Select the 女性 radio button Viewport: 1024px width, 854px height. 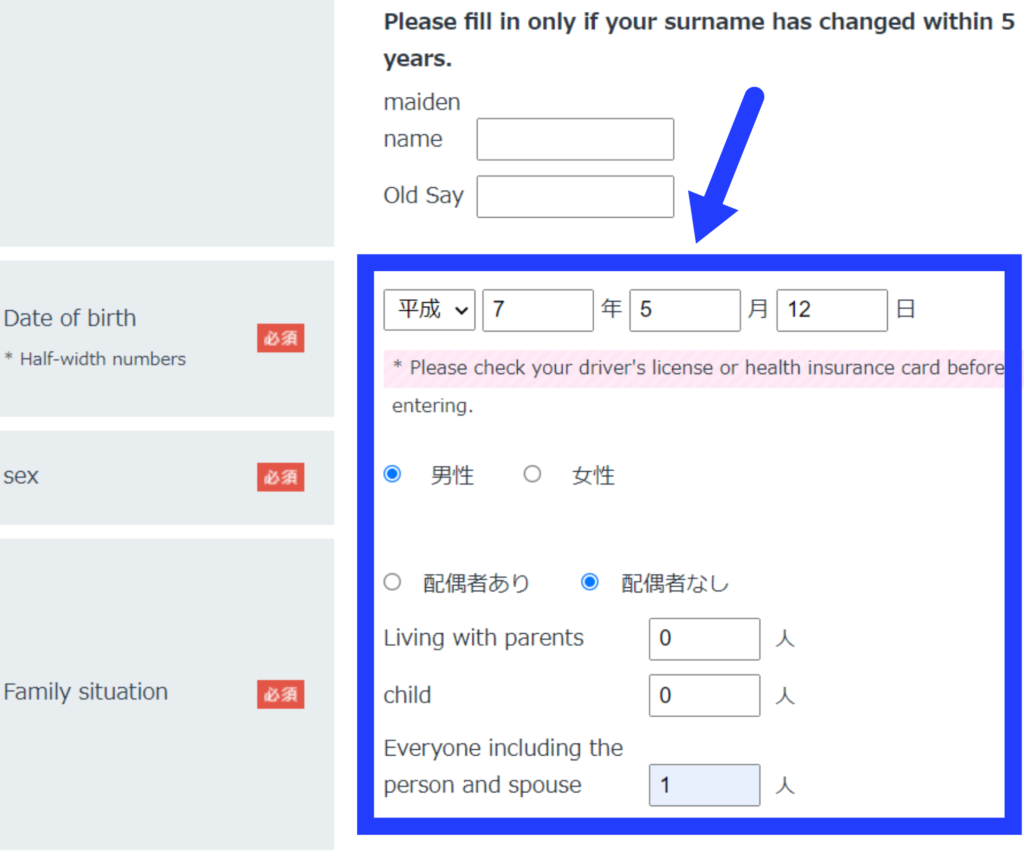click(532, 474)
